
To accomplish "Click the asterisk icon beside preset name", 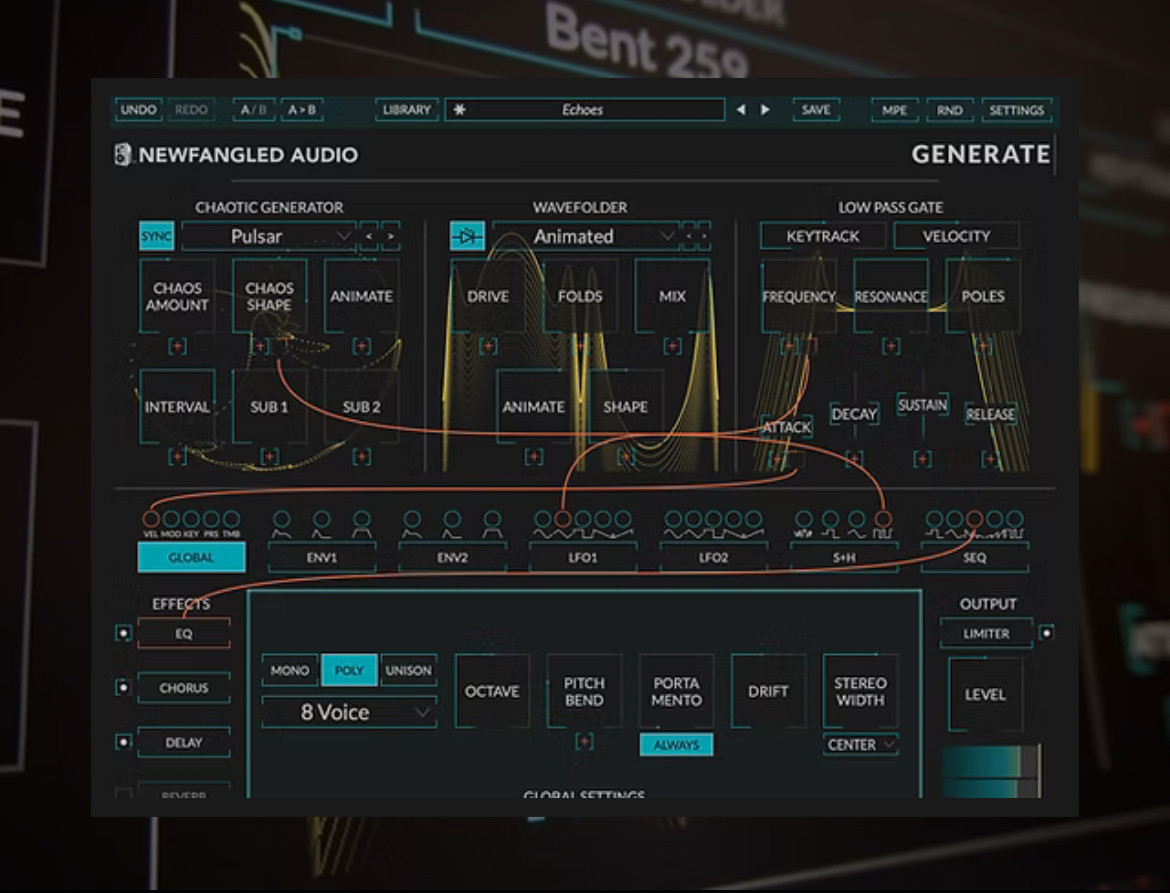I will 460,110.
